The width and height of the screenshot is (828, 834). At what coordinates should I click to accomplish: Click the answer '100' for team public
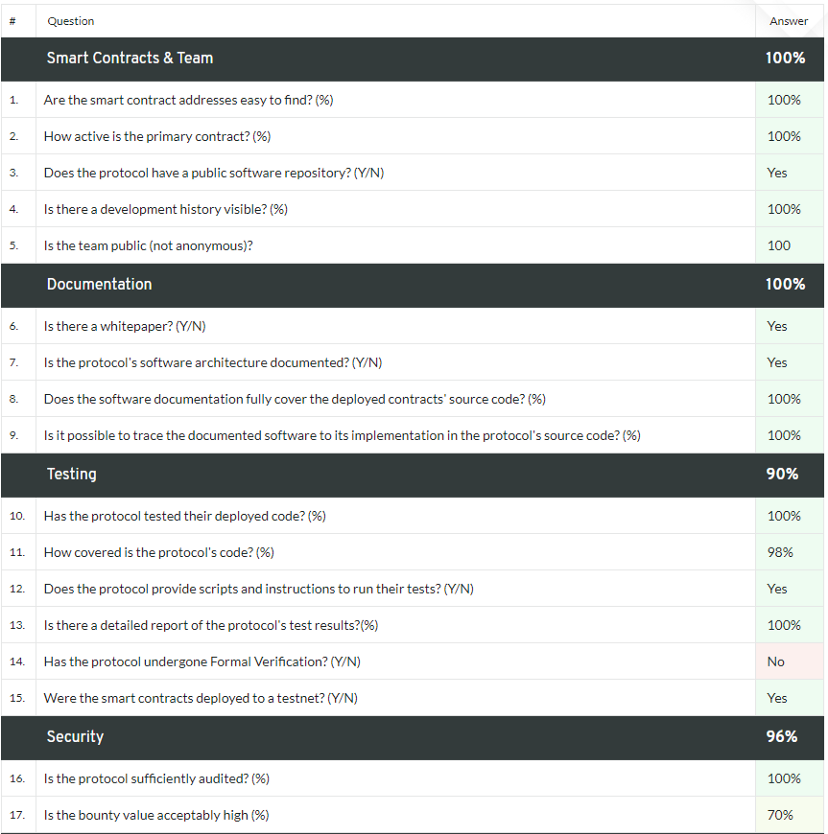(778, 245)
